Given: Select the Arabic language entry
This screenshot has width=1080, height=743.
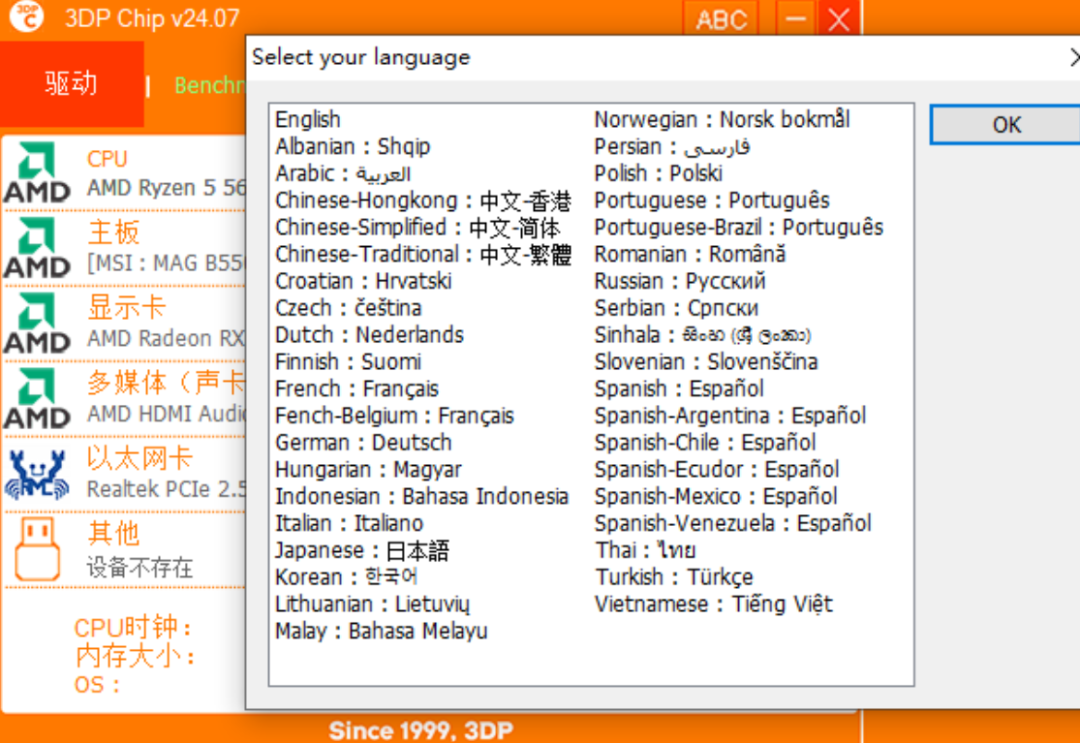Looking at the screenshot, I should coord(343,174).
